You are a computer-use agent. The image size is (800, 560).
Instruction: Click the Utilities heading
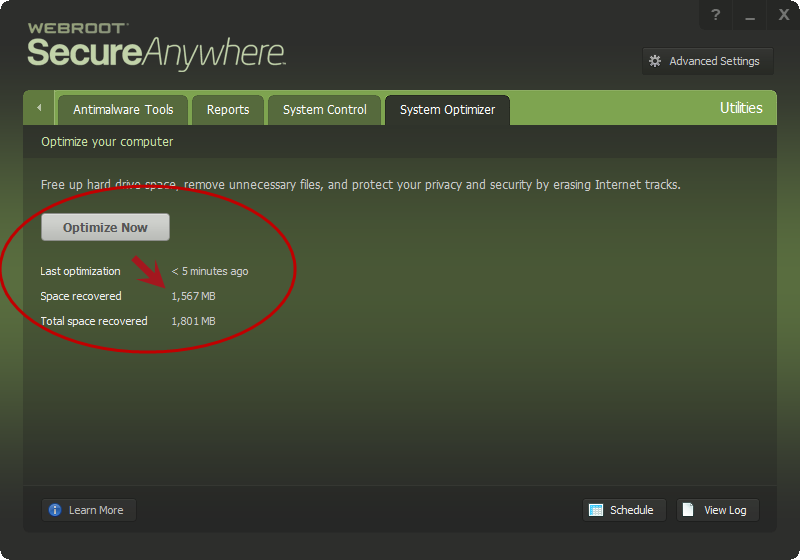point(741,108)
